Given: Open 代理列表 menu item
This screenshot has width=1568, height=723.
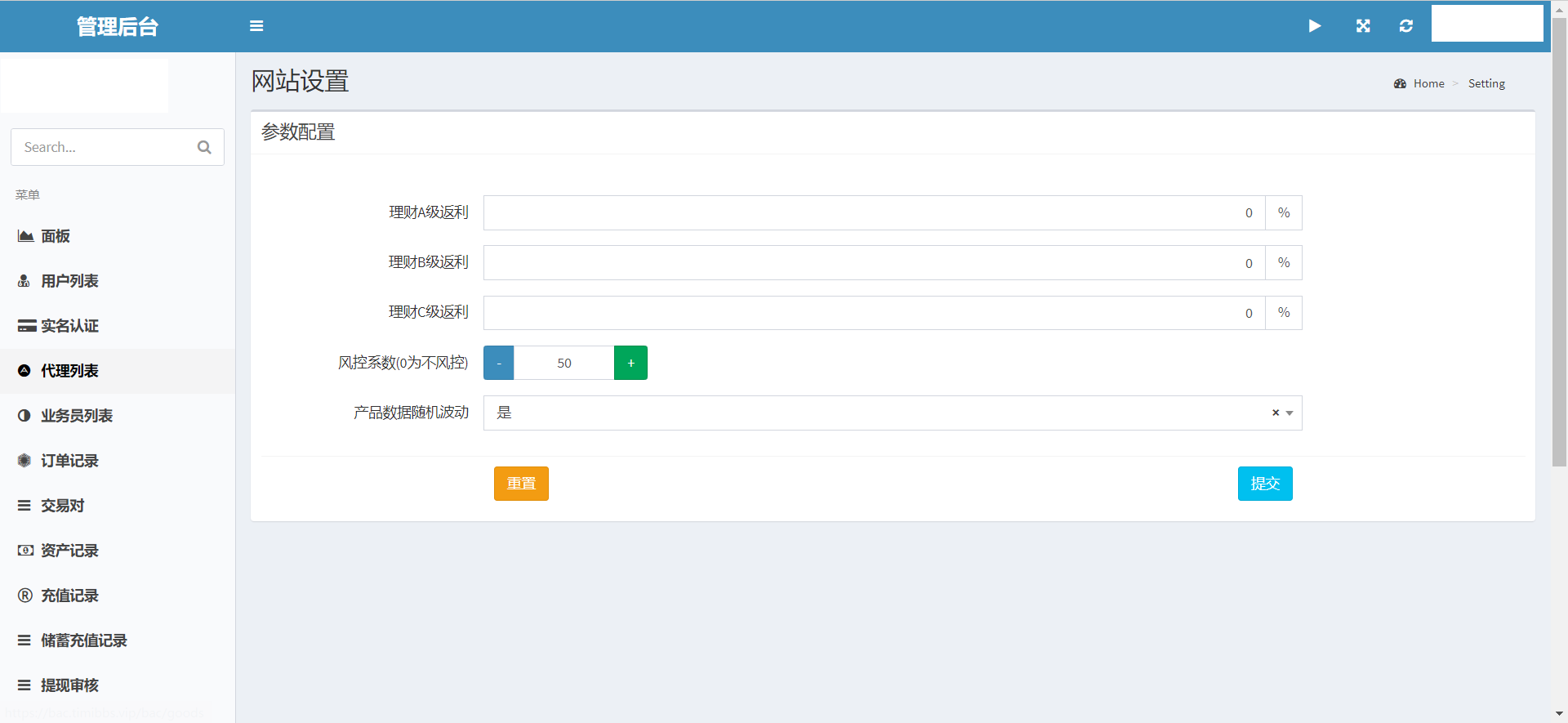Looking at the screenshot, I should click(x=118, y=371).
